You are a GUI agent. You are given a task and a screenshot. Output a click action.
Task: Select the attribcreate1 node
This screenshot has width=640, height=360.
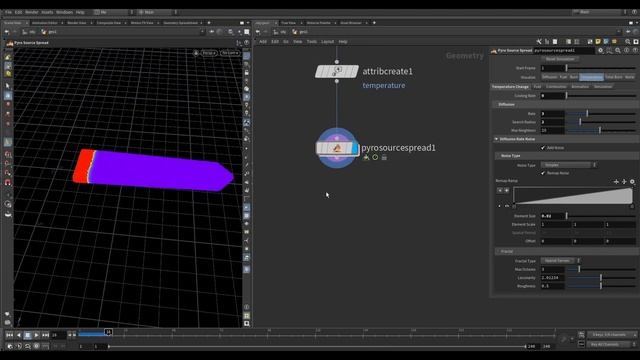pyautogui.click(x=337, y=72)
